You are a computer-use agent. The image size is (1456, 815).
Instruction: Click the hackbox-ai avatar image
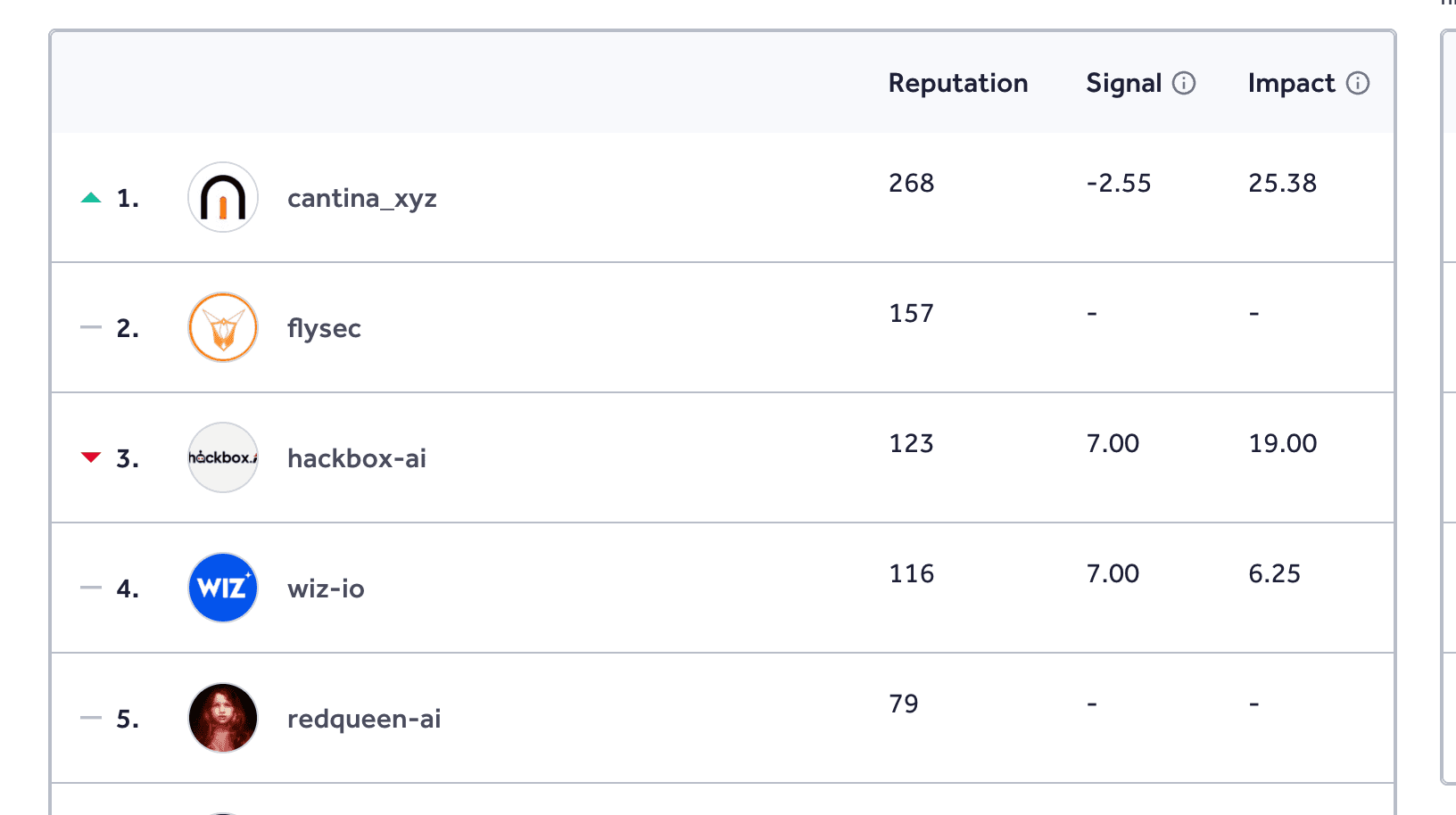point(222,457)
